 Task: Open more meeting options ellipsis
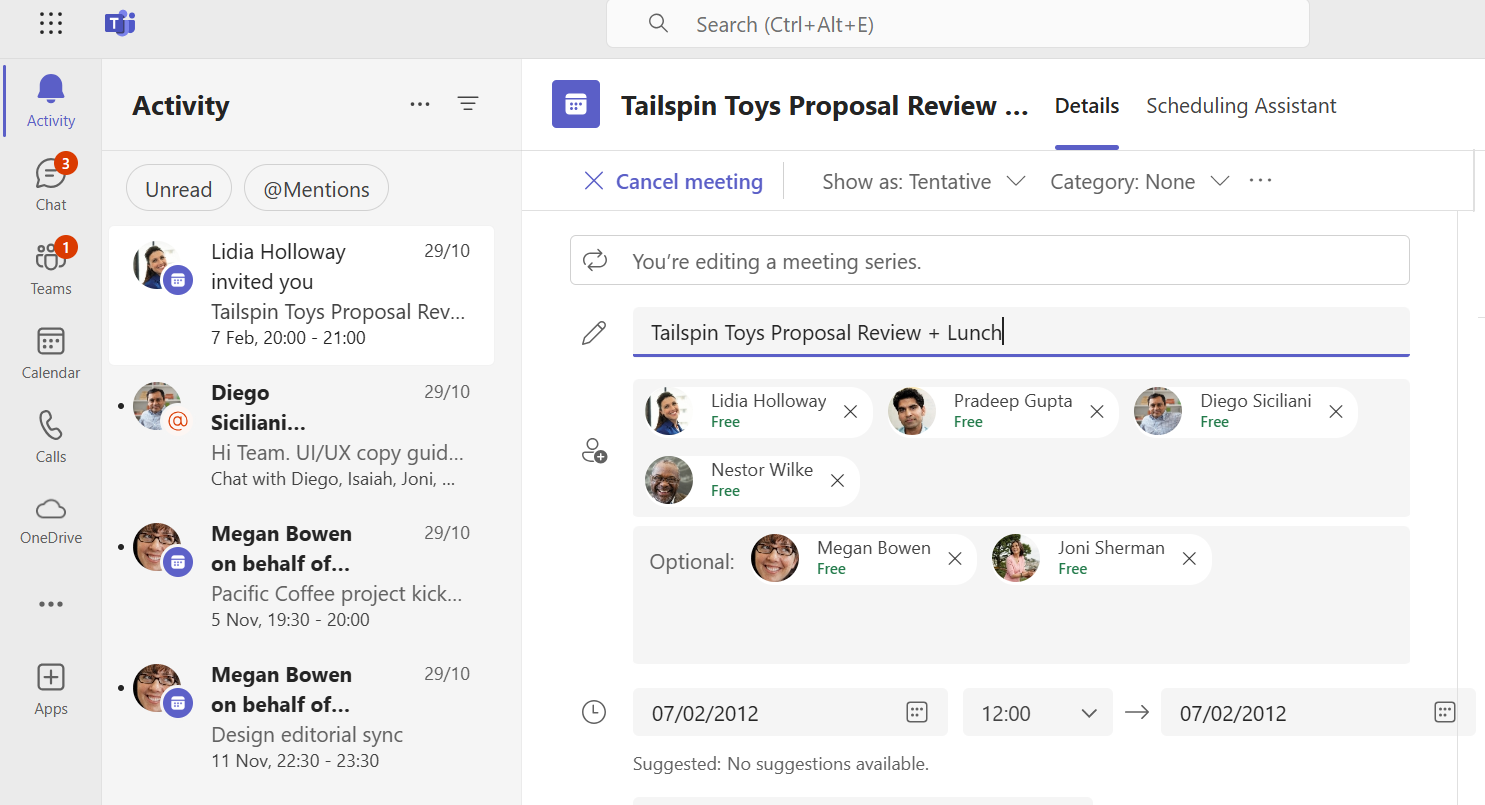1261,181
